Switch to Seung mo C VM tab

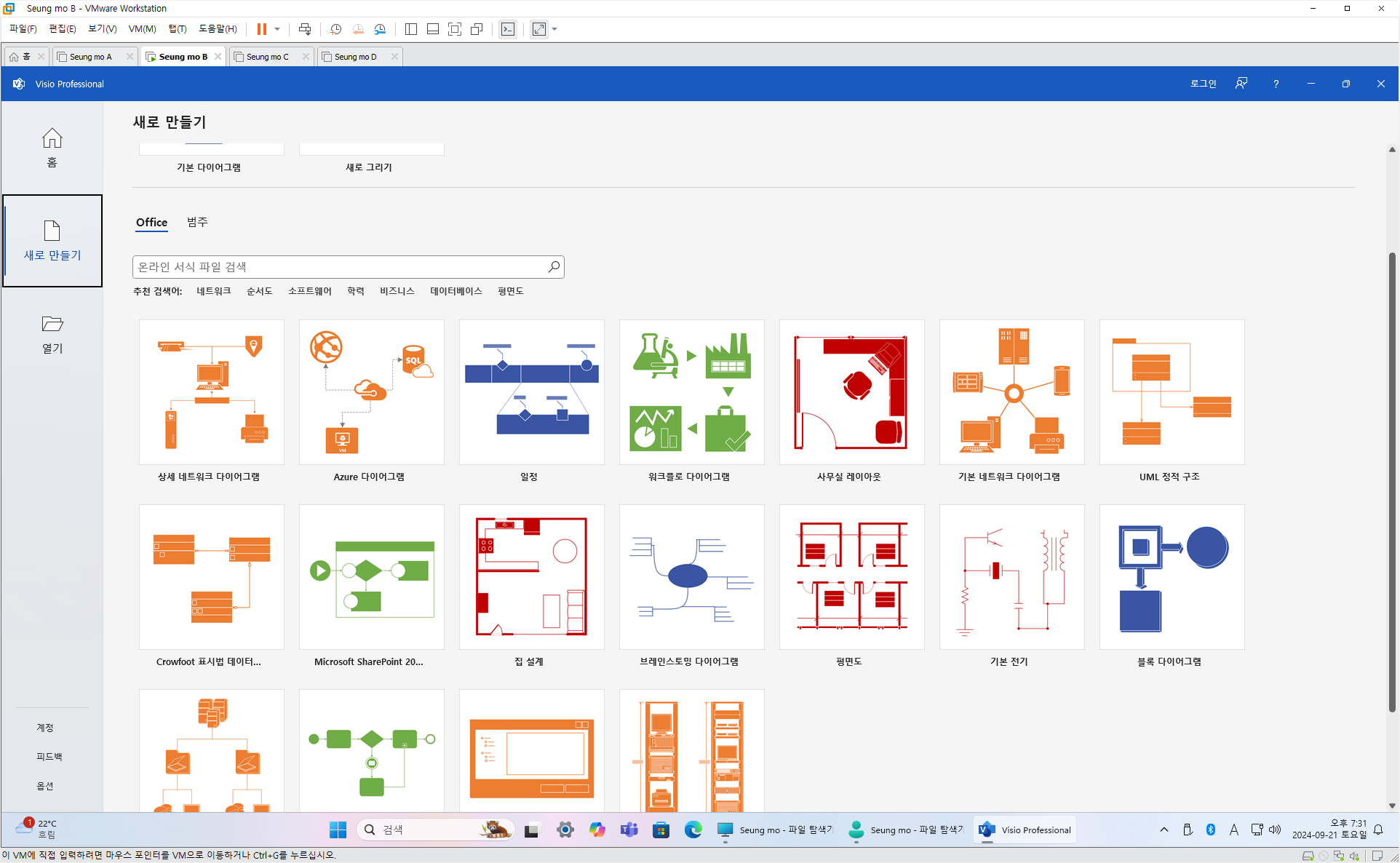(x=267, y=57)
